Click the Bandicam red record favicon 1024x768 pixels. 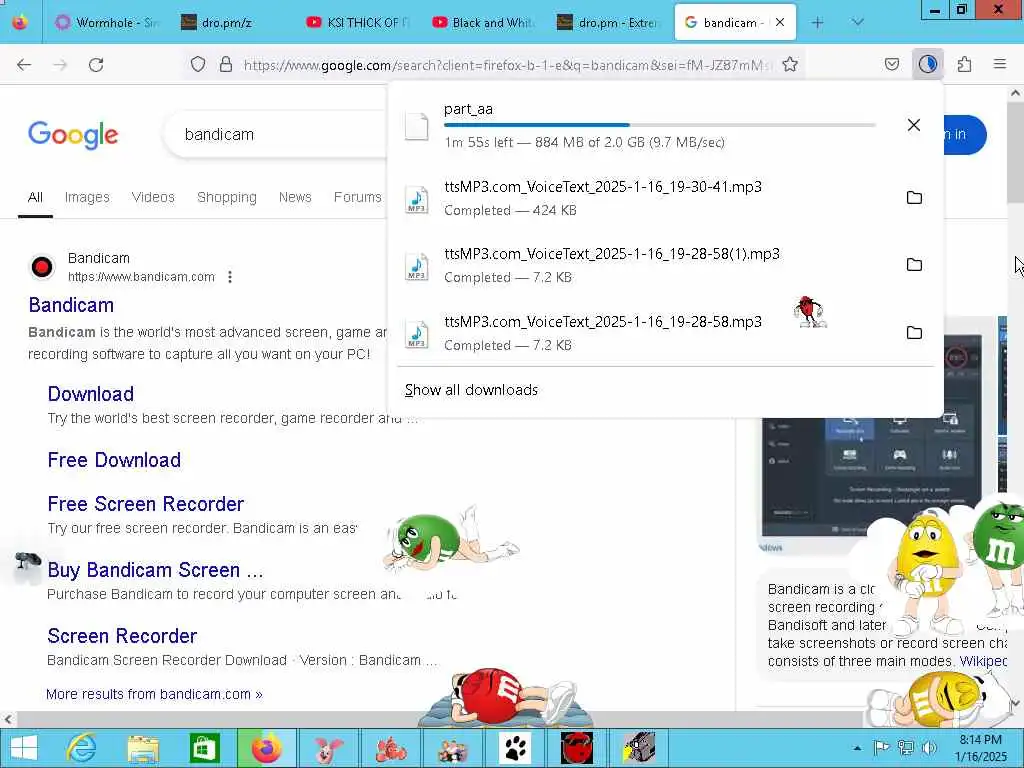42,267
